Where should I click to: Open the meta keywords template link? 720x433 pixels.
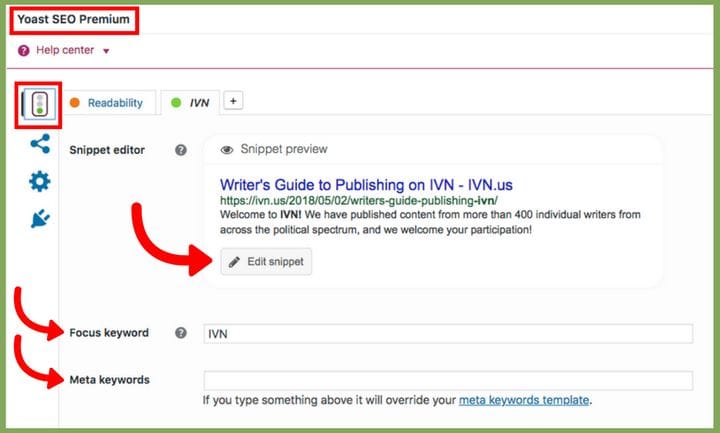coord(524,401)
